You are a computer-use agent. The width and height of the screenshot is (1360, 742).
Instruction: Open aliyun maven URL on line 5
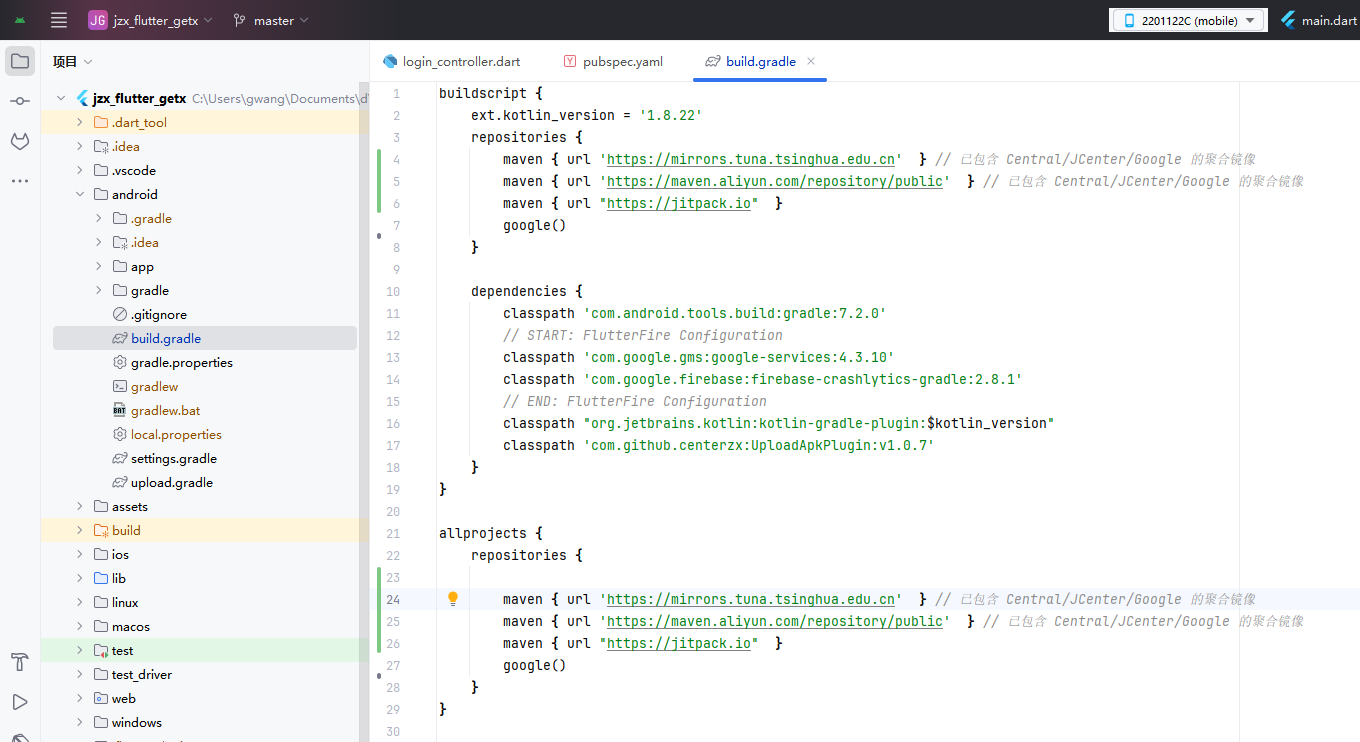click(775, 181)
